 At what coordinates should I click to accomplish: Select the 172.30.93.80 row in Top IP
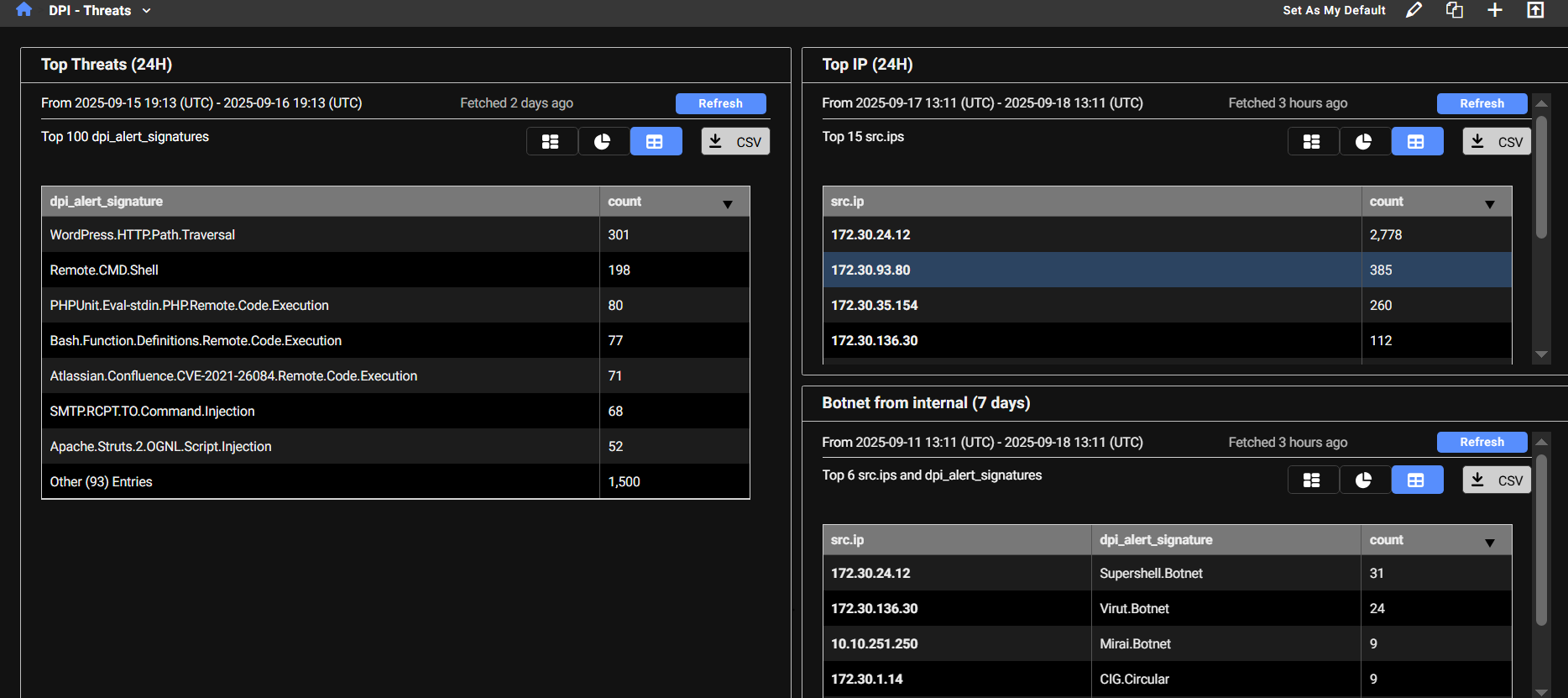(x=870, y=270)
